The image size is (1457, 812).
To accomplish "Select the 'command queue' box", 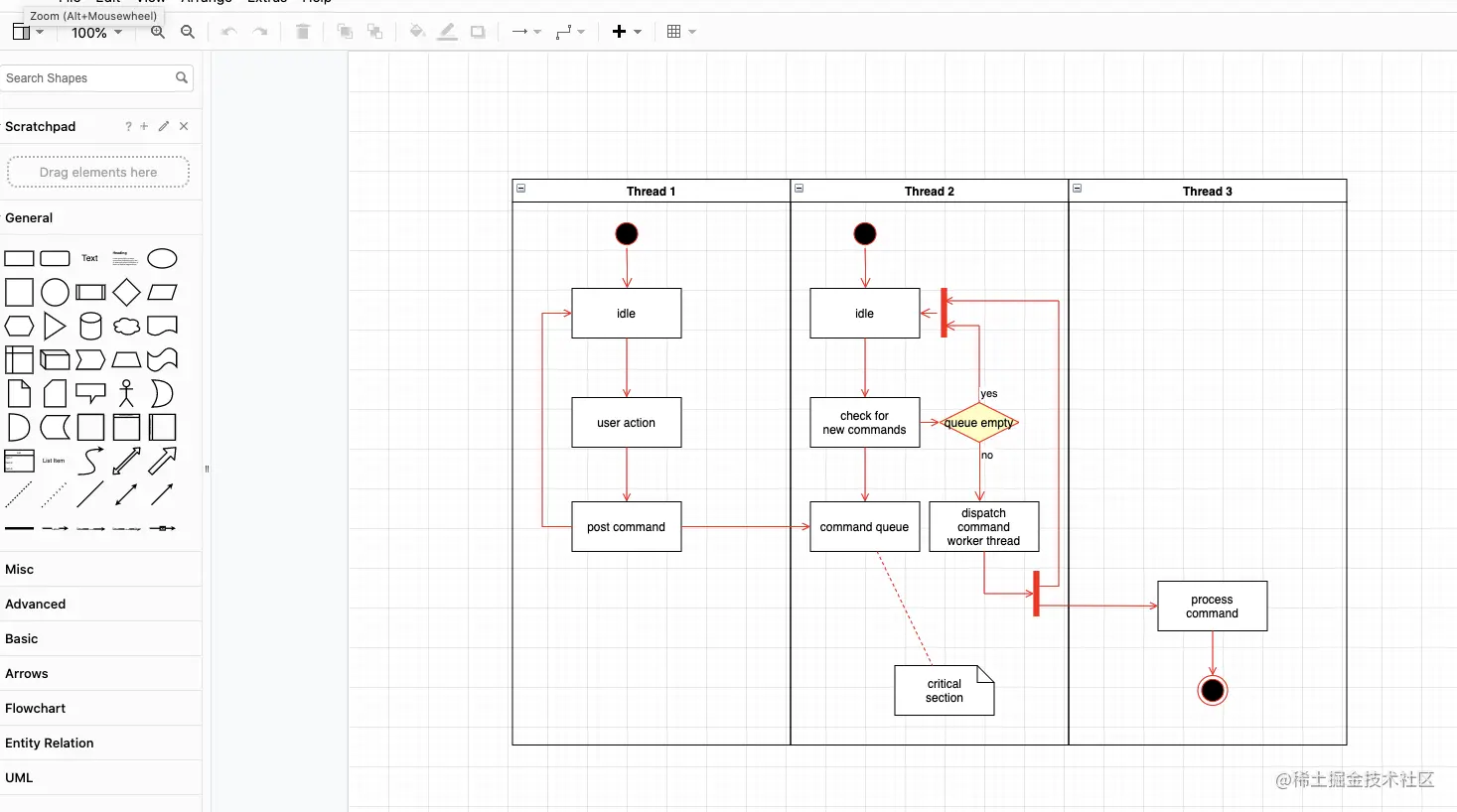I will click(x=865, y=527).
